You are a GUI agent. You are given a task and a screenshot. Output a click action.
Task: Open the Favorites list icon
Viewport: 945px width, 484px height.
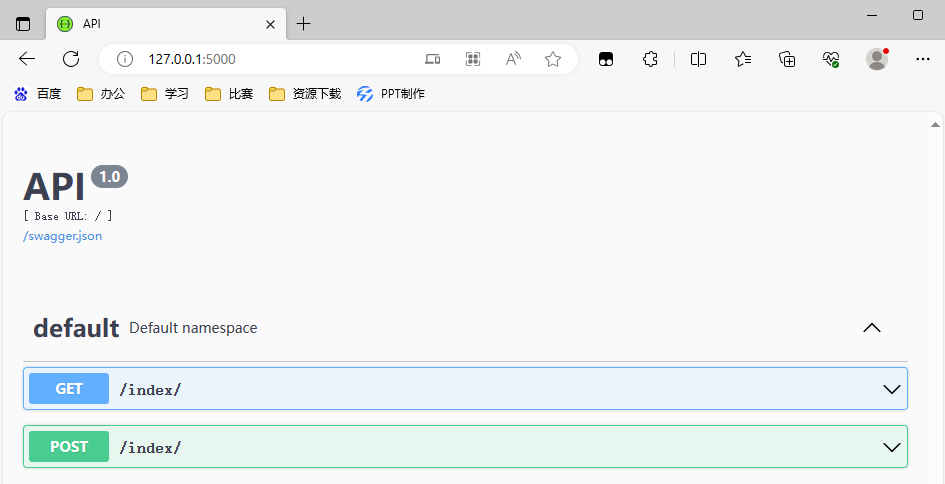(743, 59)
